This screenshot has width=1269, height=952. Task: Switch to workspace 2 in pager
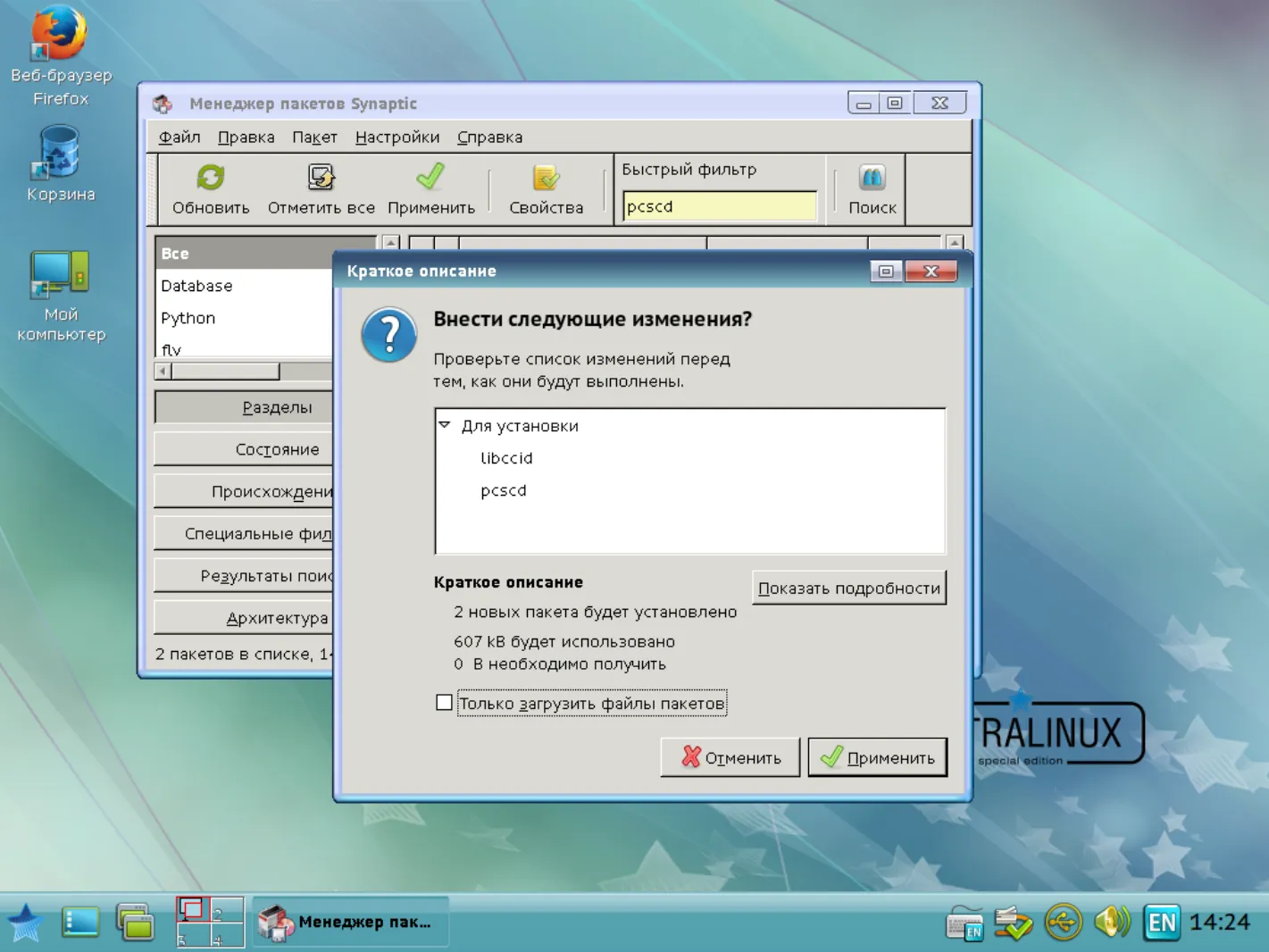coord(227,909)
